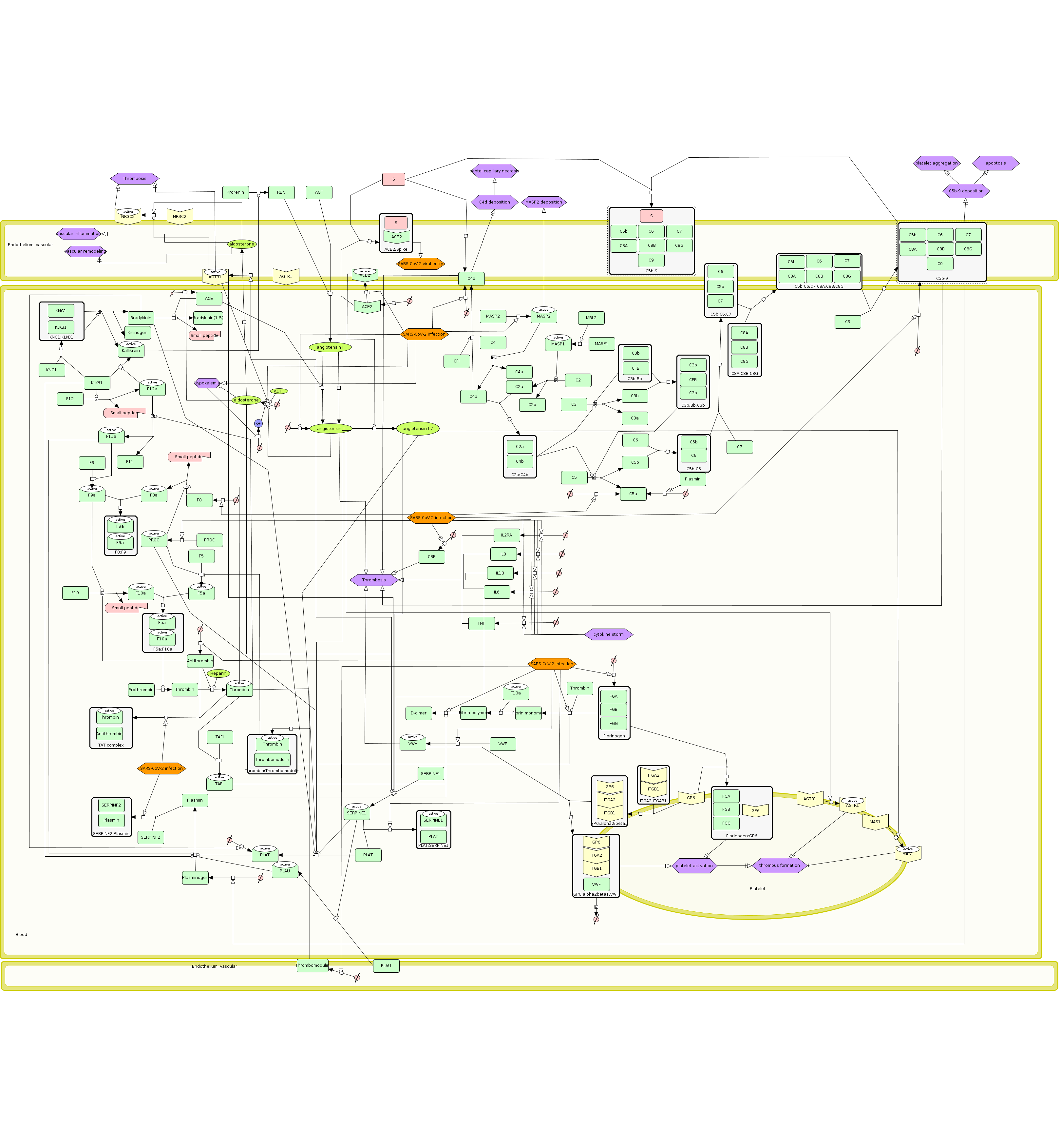Click the Thrombomodulin node in lower endothelium

(x=312, y=965)
